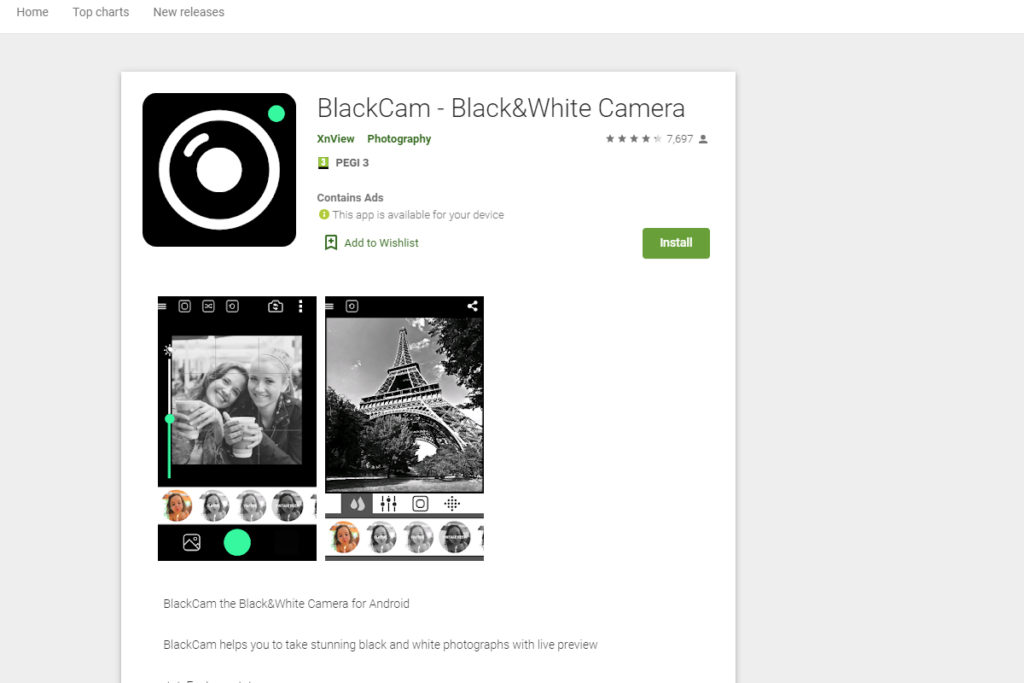Click the green info icon for device availability

tap(323, 214)
